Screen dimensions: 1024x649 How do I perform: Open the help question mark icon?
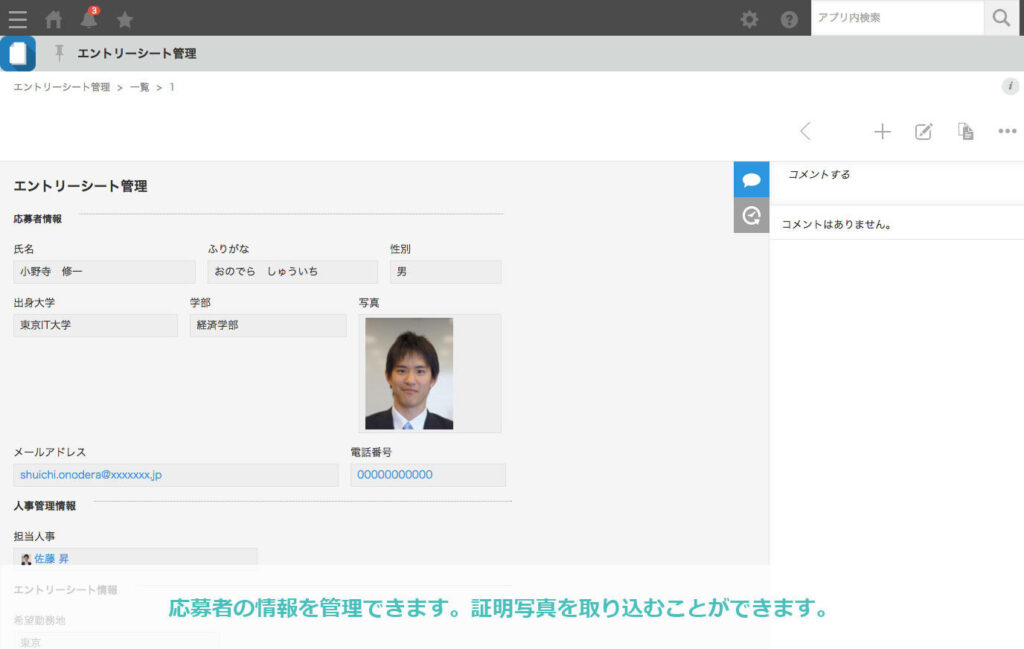click(x=789, y=19)
